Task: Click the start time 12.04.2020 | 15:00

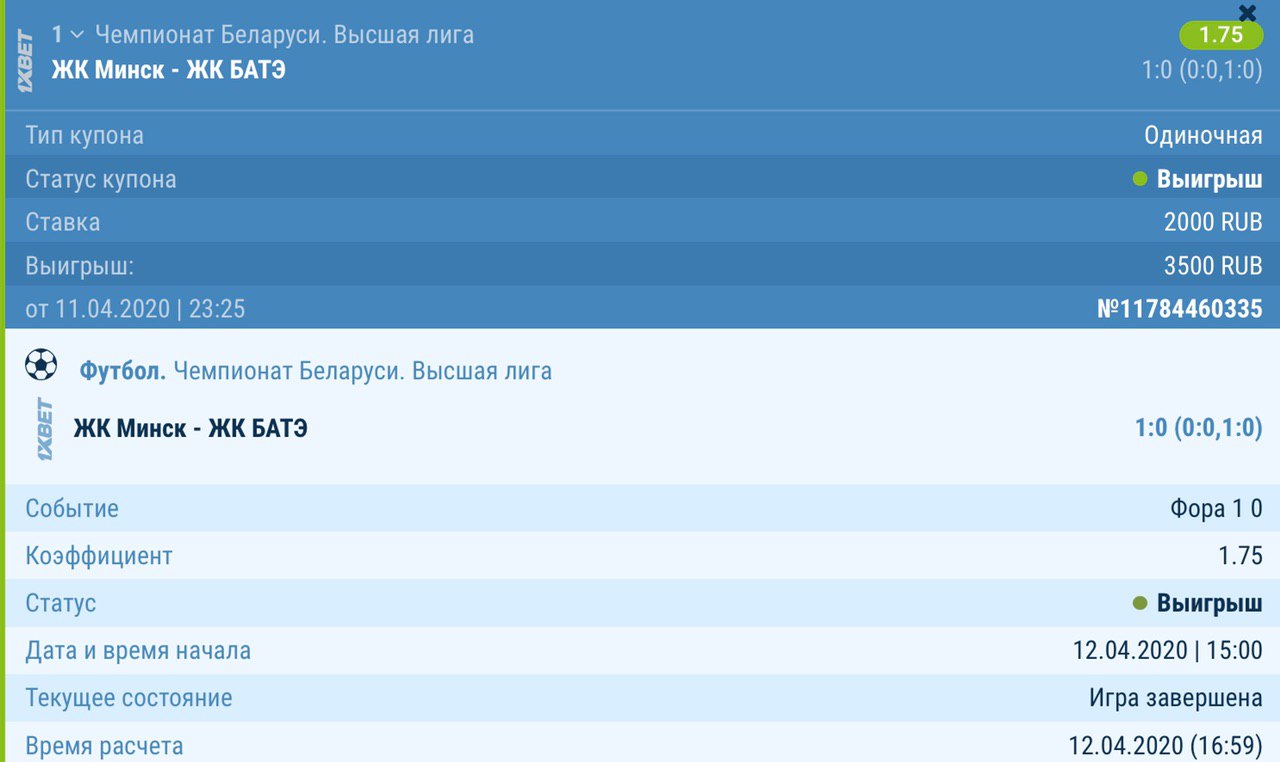Action: coord(1168,651)
